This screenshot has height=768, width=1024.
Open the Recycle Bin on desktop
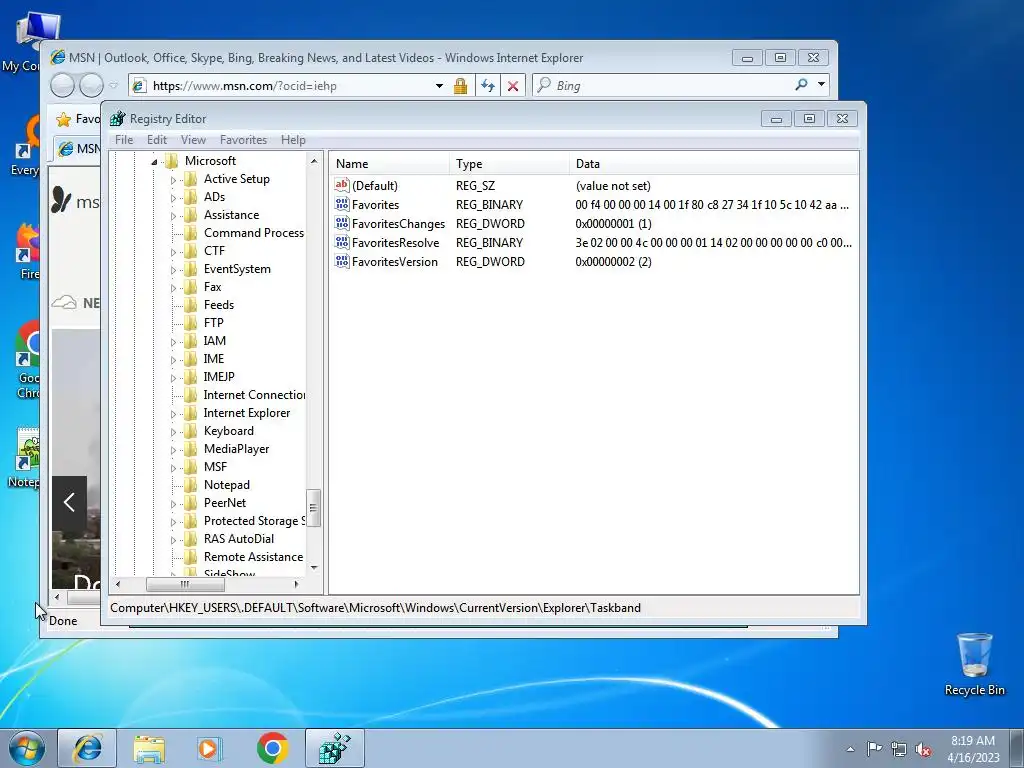[974, 664]
